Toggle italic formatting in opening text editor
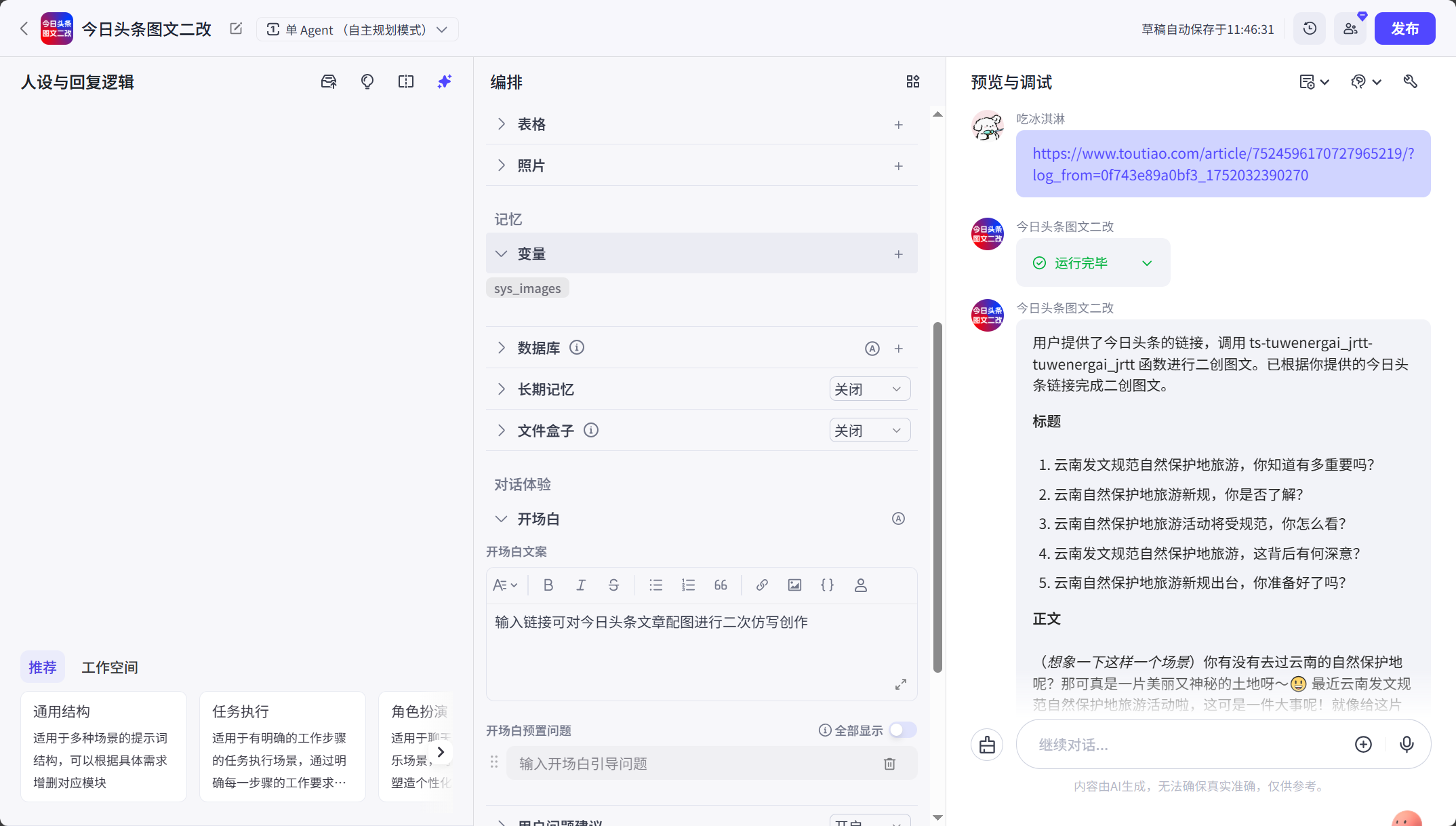1456x826 pixels. click(581, 585)
